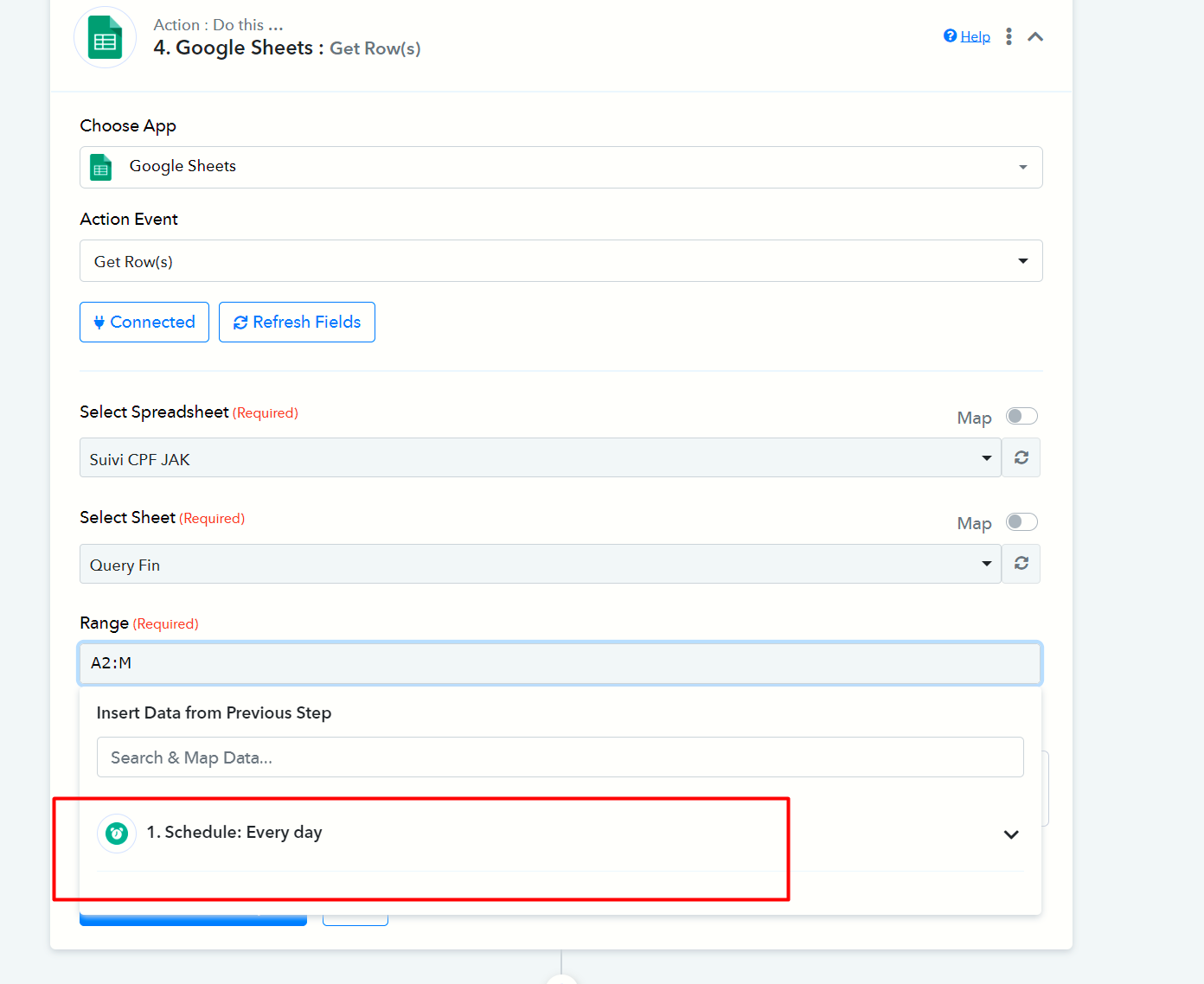Image resolution: width=1204 pixels, height=984 pixels.
Task: Open the Help link
Action: [967, 36]
